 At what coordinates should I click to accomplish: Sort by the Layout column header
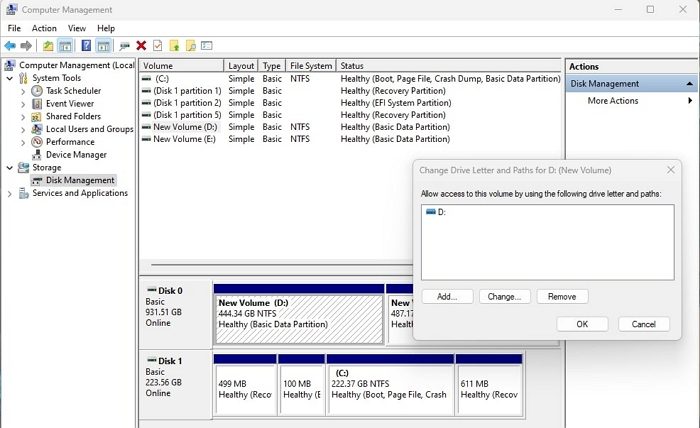click(x=241, y=66)
